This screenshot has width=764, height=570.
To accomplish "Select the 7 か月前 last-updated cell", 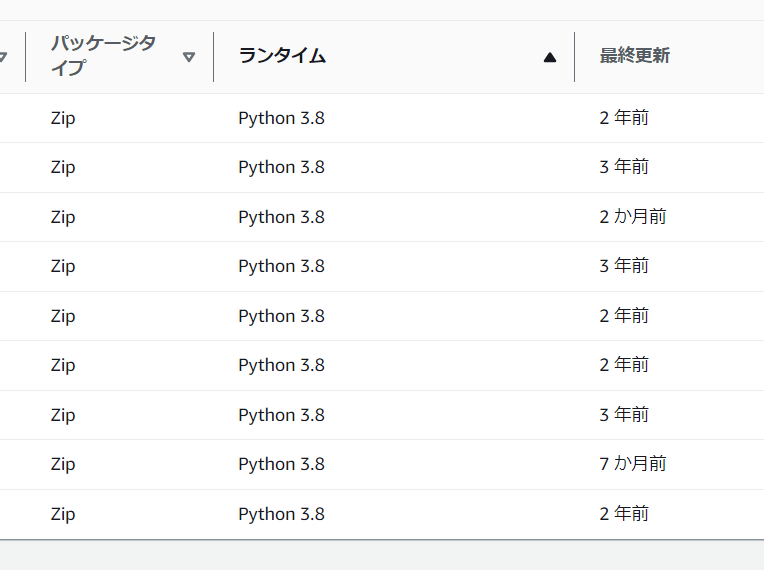I will (633, 464).
